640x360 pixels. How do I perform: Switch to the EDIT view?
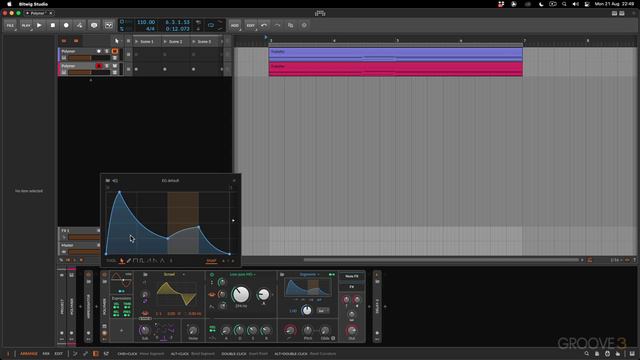click(59, 354)
